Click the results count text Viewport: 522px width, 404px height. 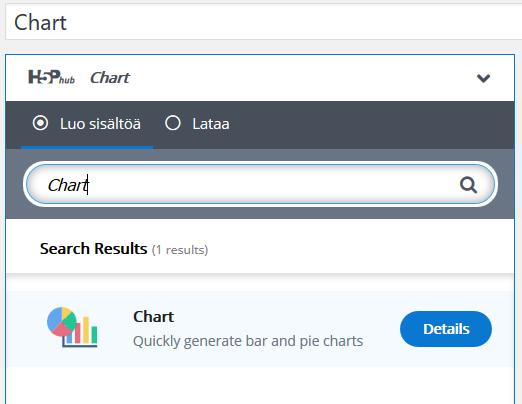pyautogui.click(x=180, y=250)
